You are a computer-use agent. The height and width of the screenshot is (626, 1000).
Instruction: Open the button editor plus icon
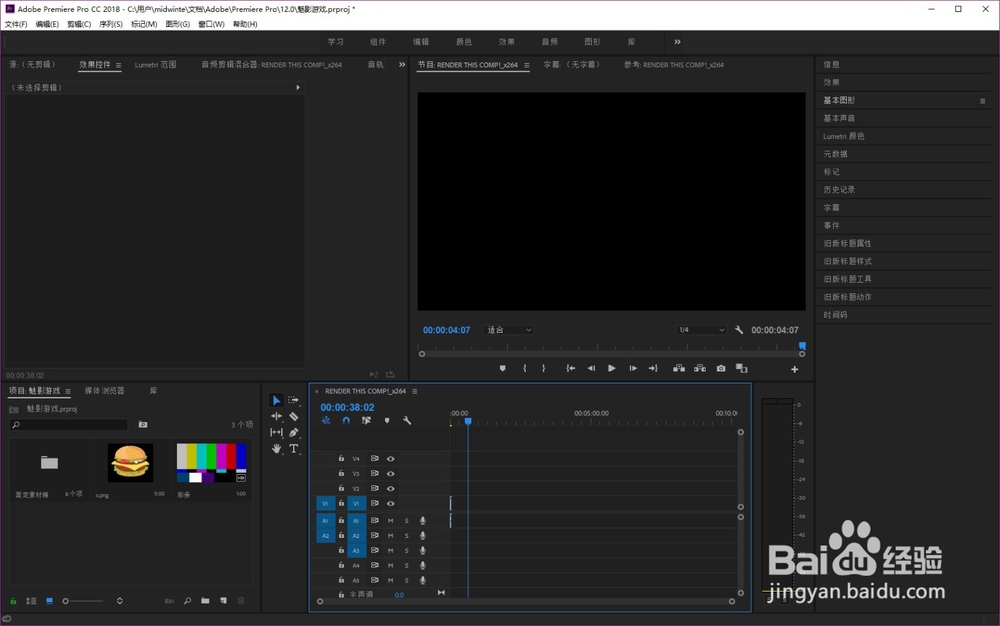[x=795, y=369]
